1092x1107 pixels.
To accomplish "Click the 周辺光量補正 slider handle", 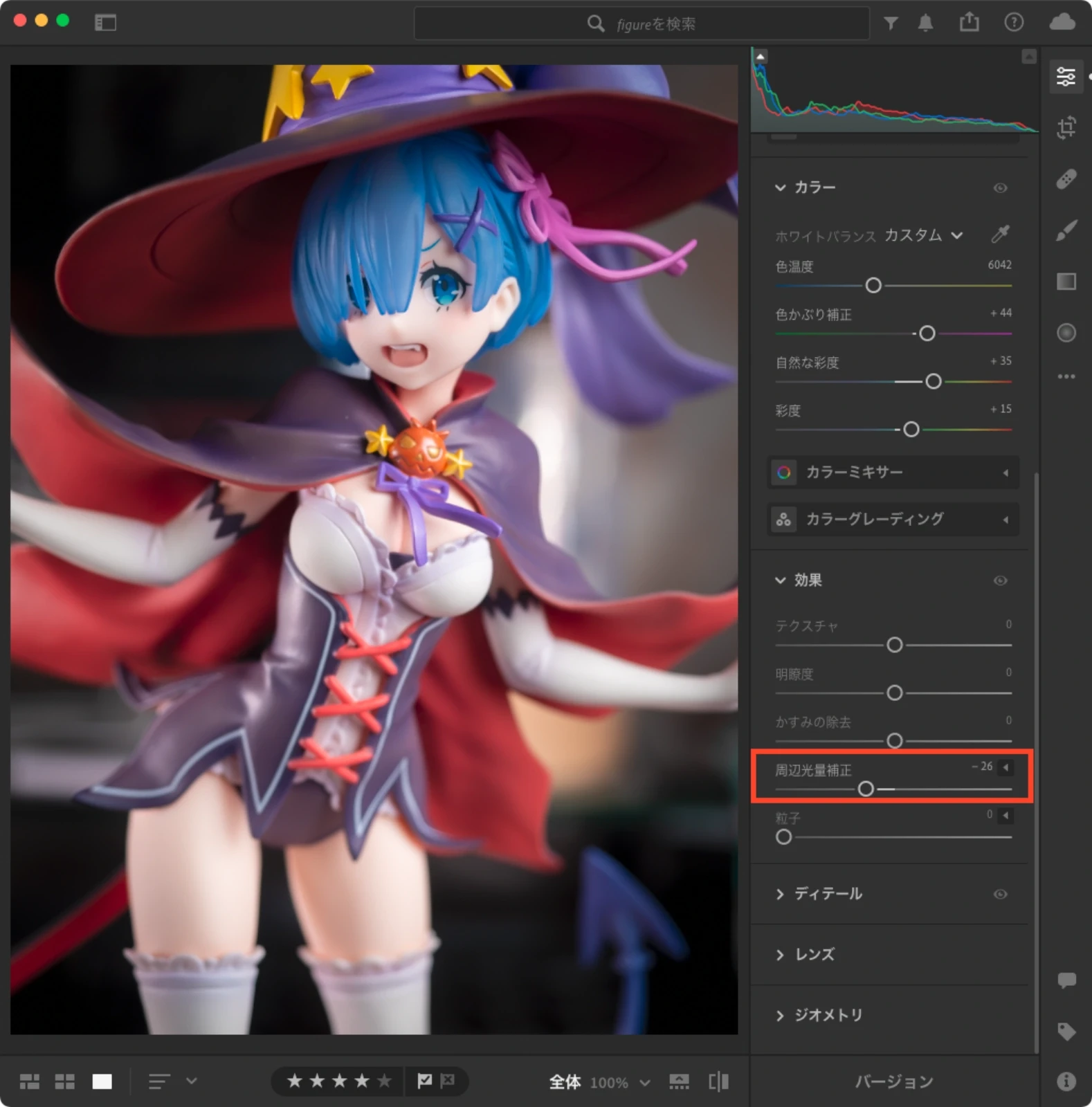I will pos(865,789).
